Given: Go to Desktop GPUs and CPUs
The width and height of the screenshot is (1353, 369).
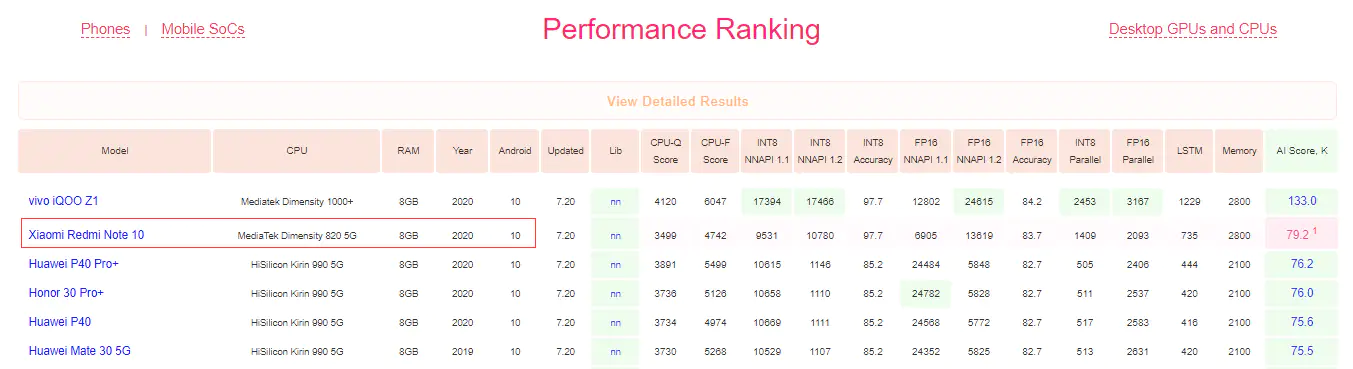Looking at the screenshot, I should coord(1193,29).
